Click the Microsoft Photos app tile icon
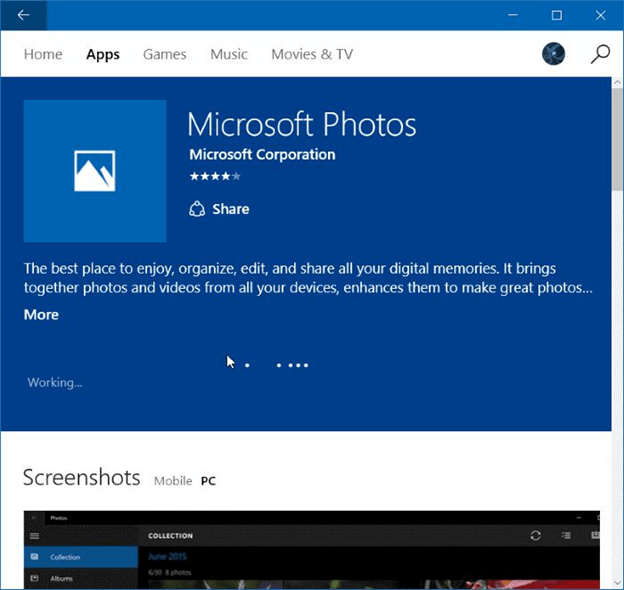The width and height of the screenshot is (624, 590). coord(95,171)
